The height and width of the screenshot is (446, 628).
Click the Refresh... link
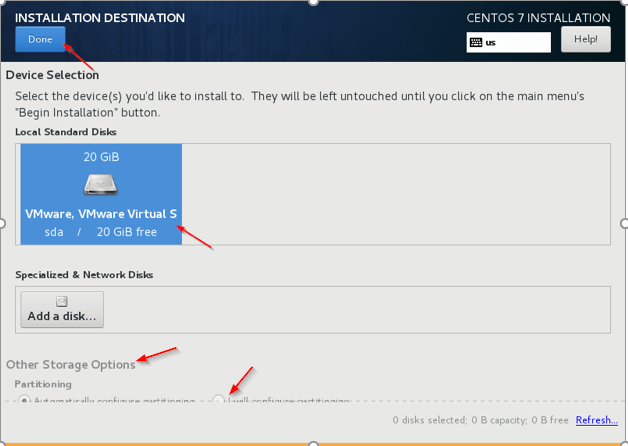pyautogui.click(x=596, y=420)
